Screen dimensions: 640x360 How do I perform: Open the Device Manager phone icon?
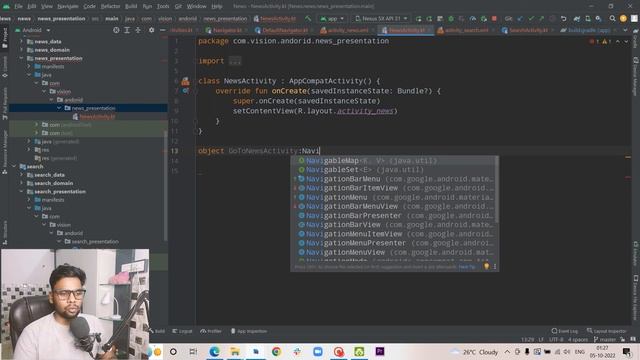pos(588,19)
